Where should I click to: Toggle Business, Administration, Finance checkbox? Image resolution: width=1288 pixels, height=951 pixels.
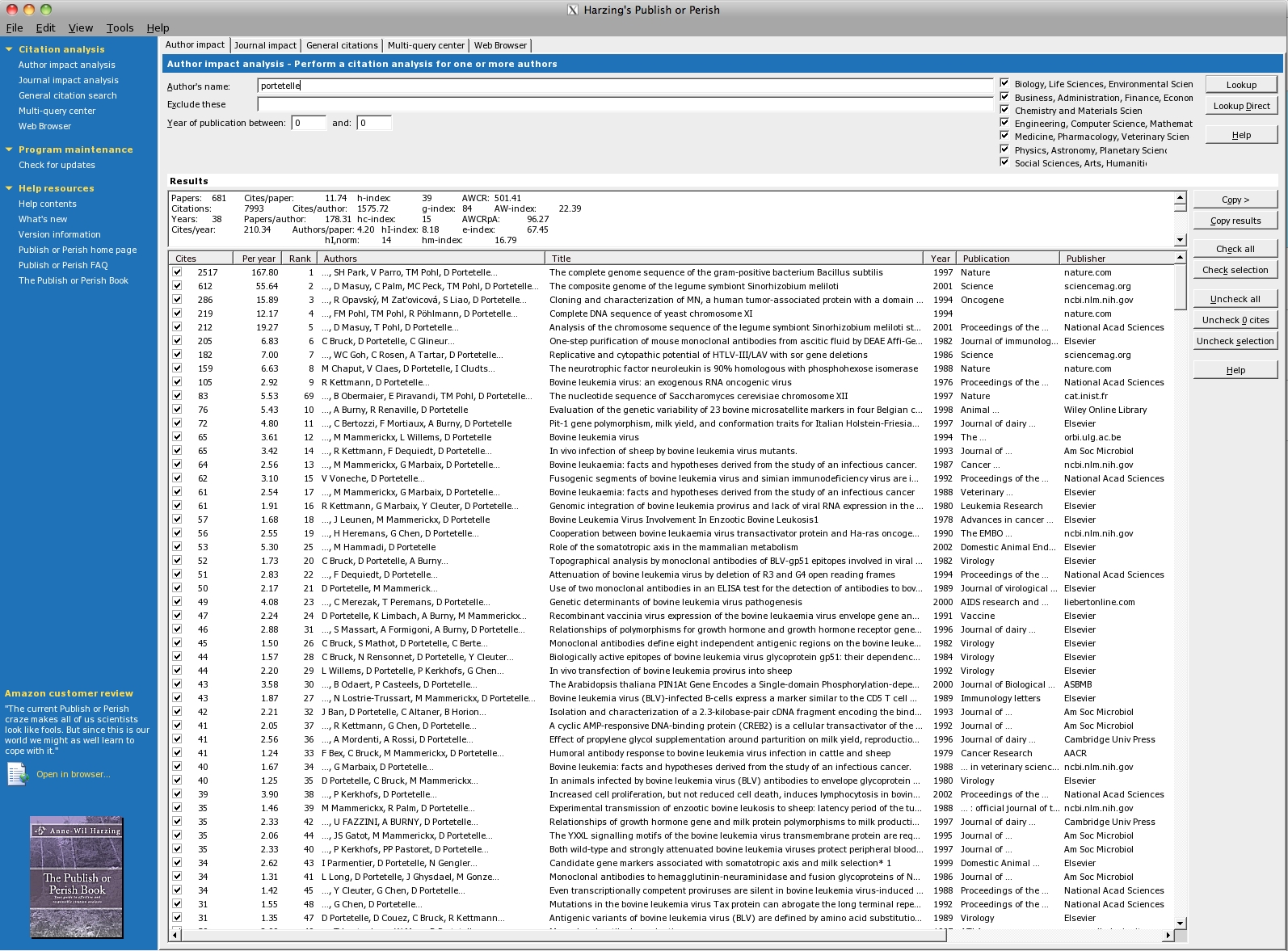1004,97
